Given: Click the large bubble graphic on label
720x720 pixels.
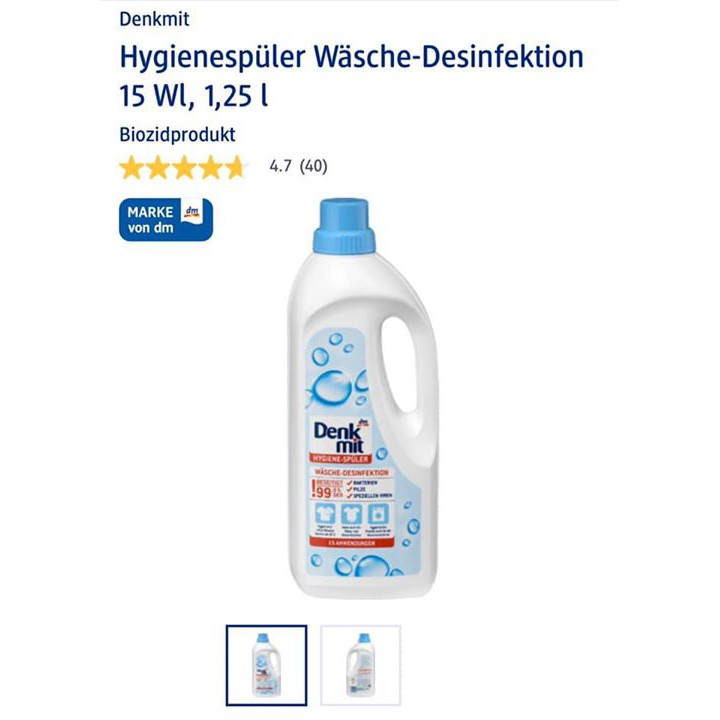Looking at the screenshot, I should [x=332, y=388].
